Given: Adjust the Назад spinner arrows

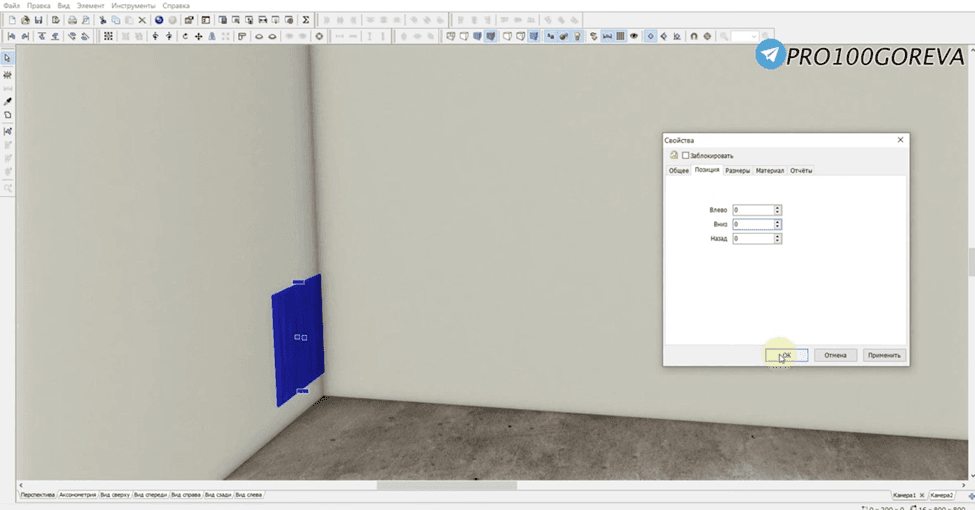Looking at the screenshot, I should click(777, 238).
